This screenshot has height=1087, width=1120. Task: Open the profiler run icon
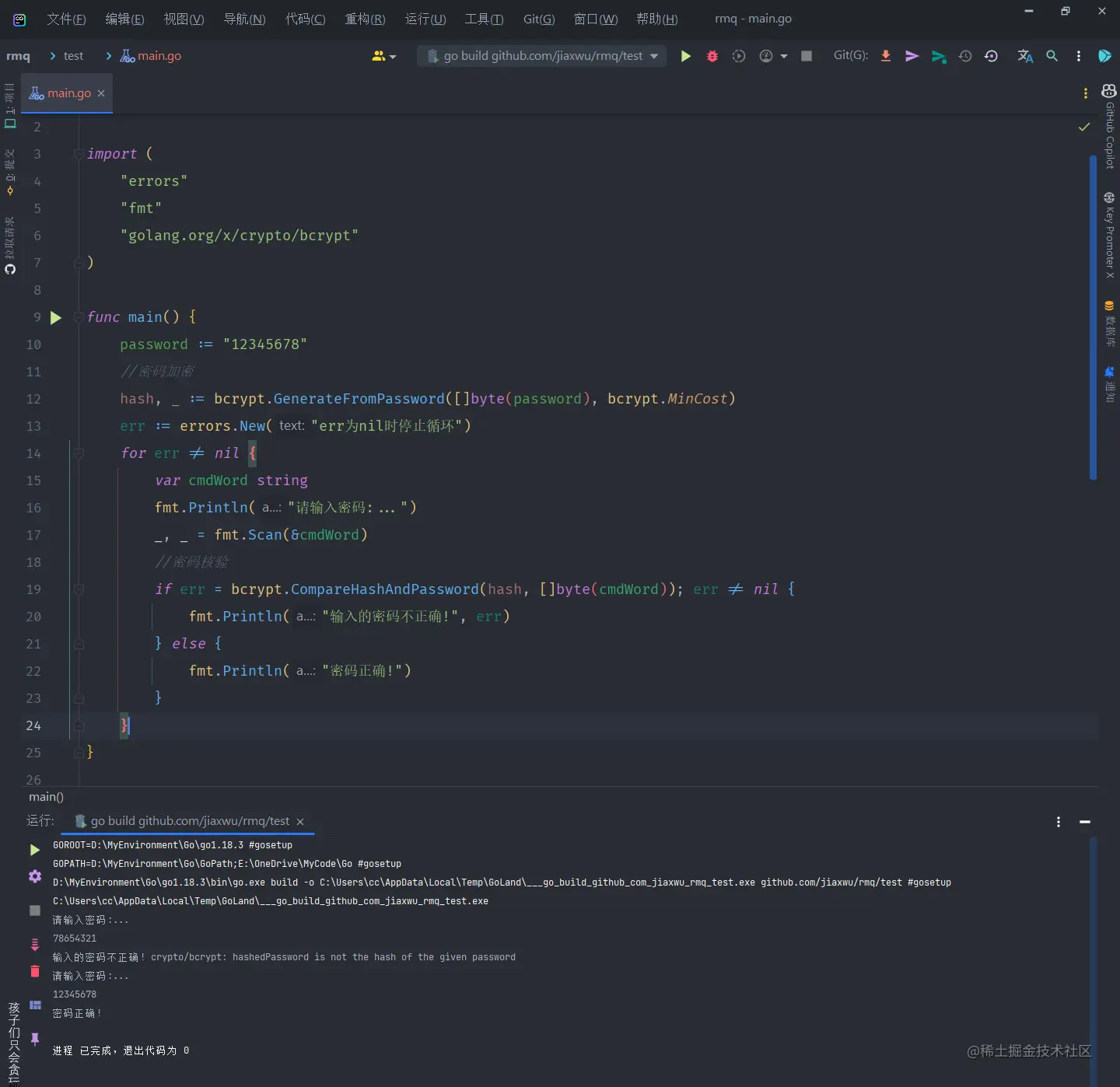pos(766,56)
